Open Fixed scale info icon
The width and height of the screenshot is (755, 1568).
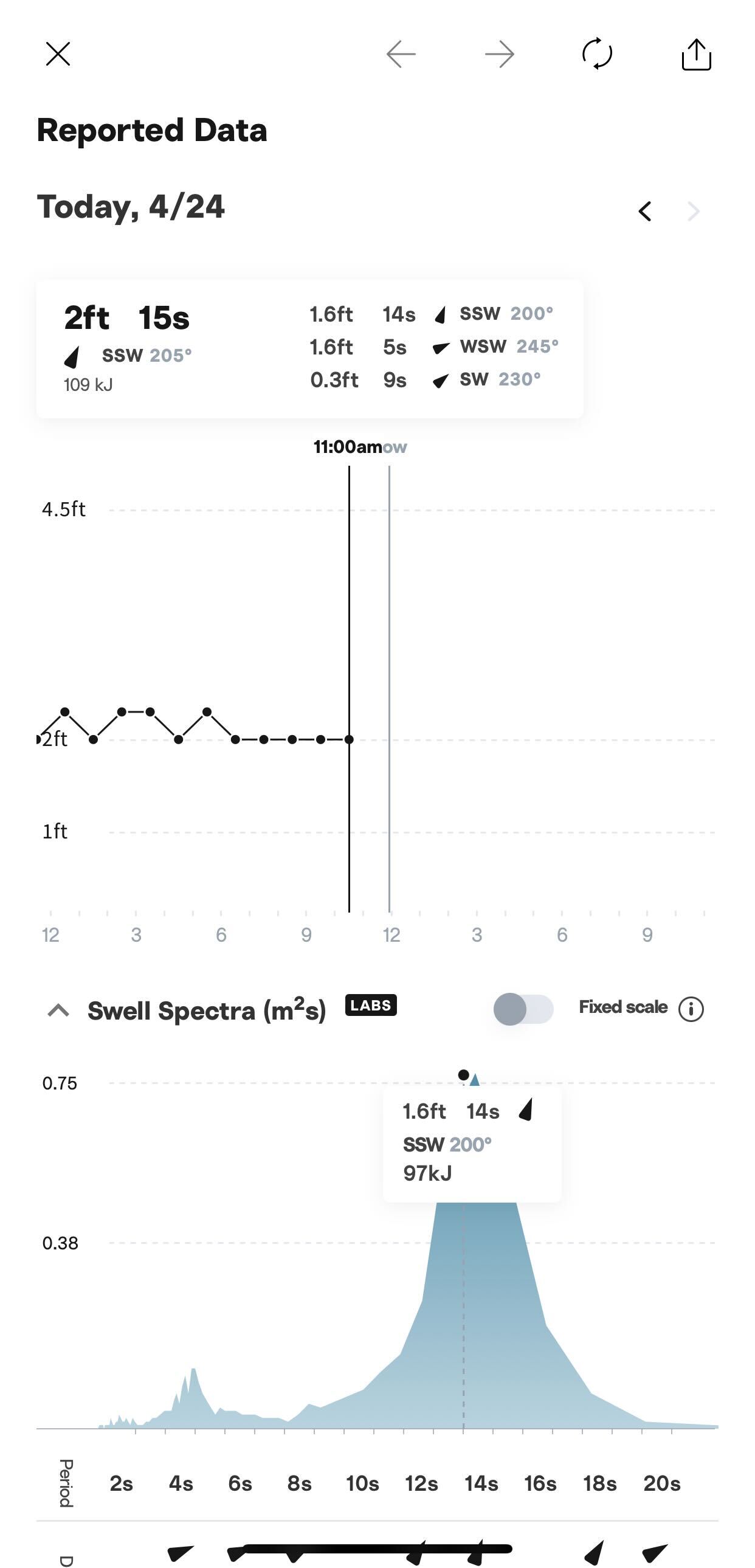(691, 1009)
